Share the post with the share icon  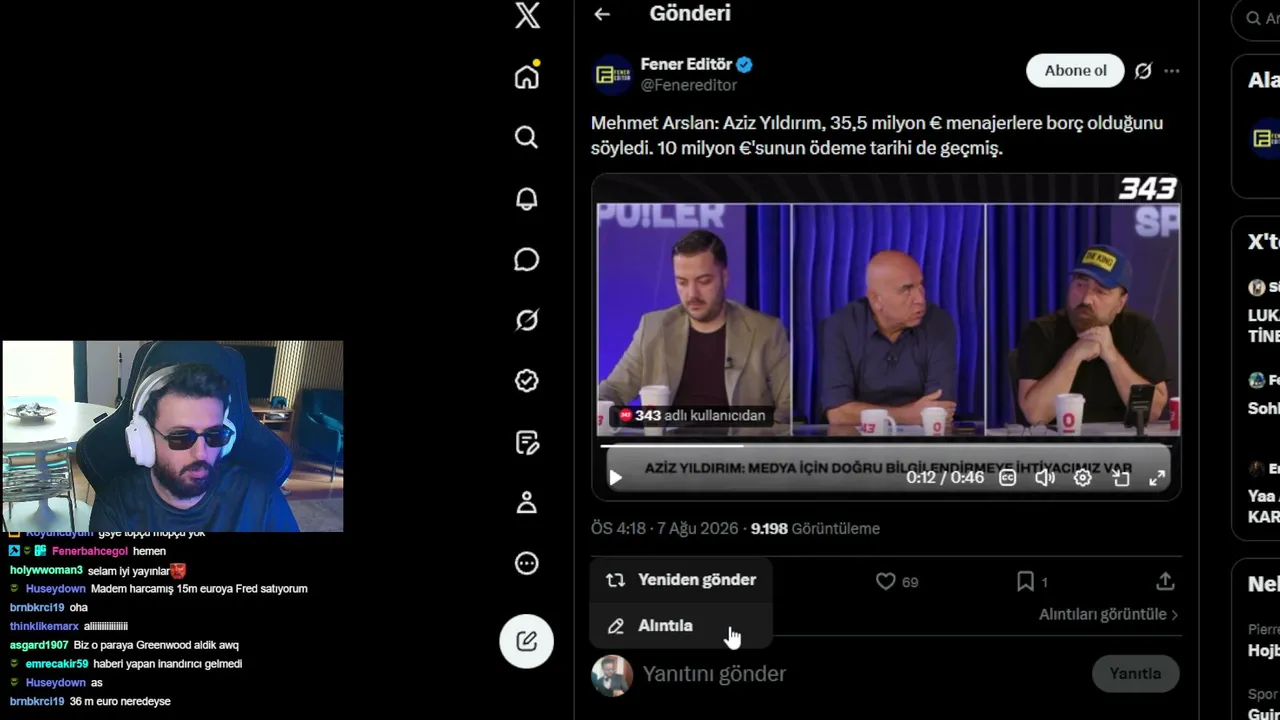(x=1165, y=581)
